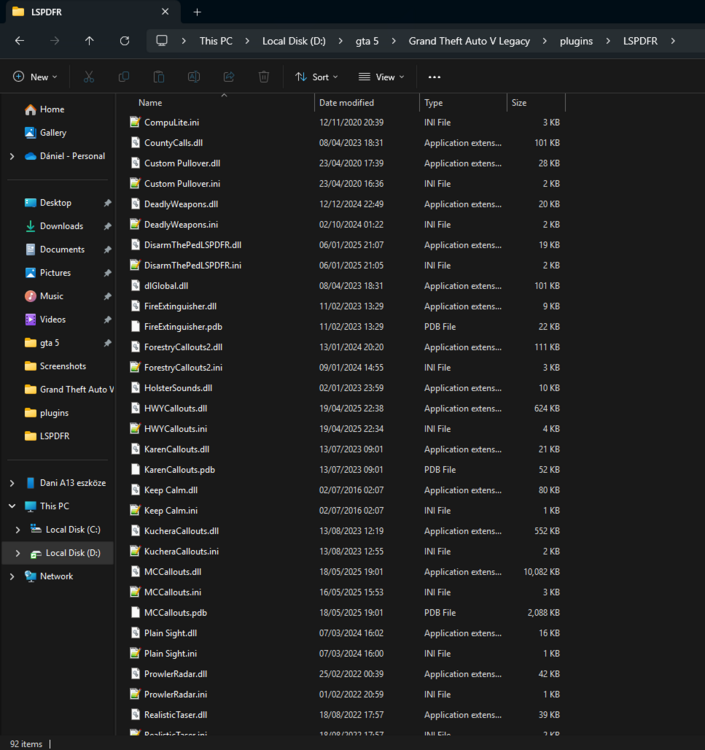The image size is (705, 750).
Task: Select file RealisticTaser.dll
Action: point(176,715)
